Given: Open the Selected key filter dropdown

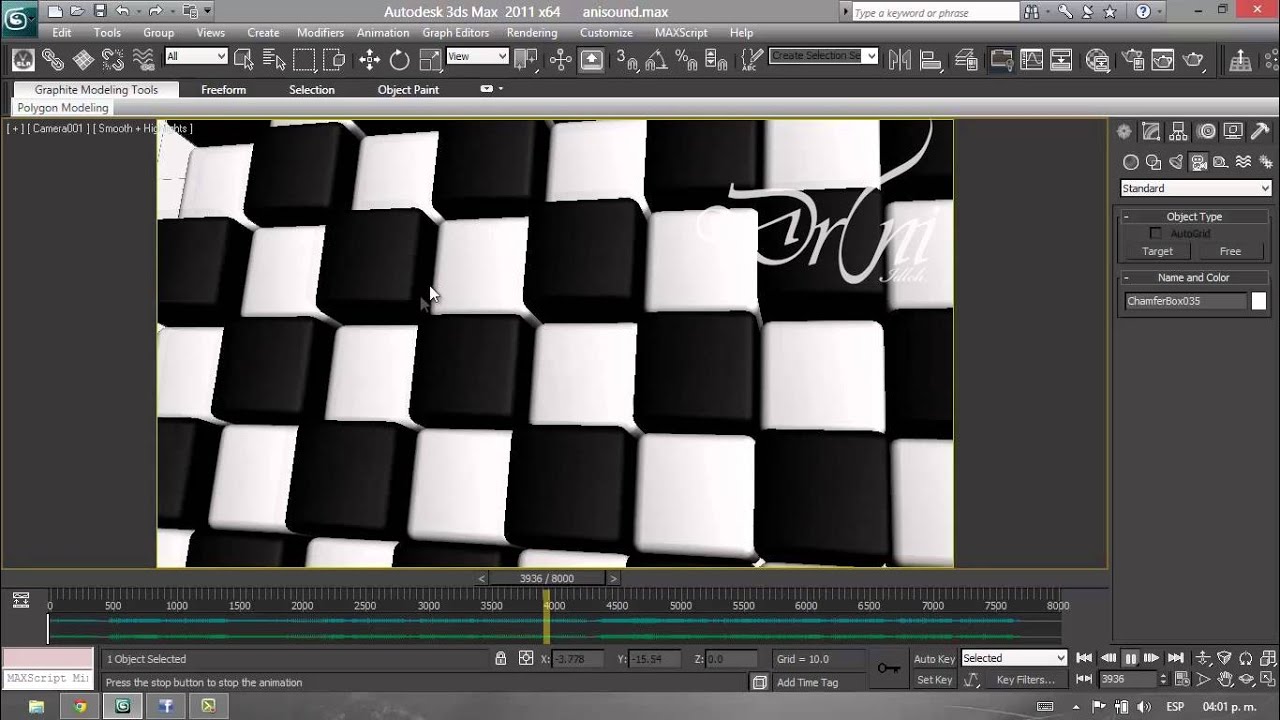Looking at the screenshot, I should (x=1014, y=658).
